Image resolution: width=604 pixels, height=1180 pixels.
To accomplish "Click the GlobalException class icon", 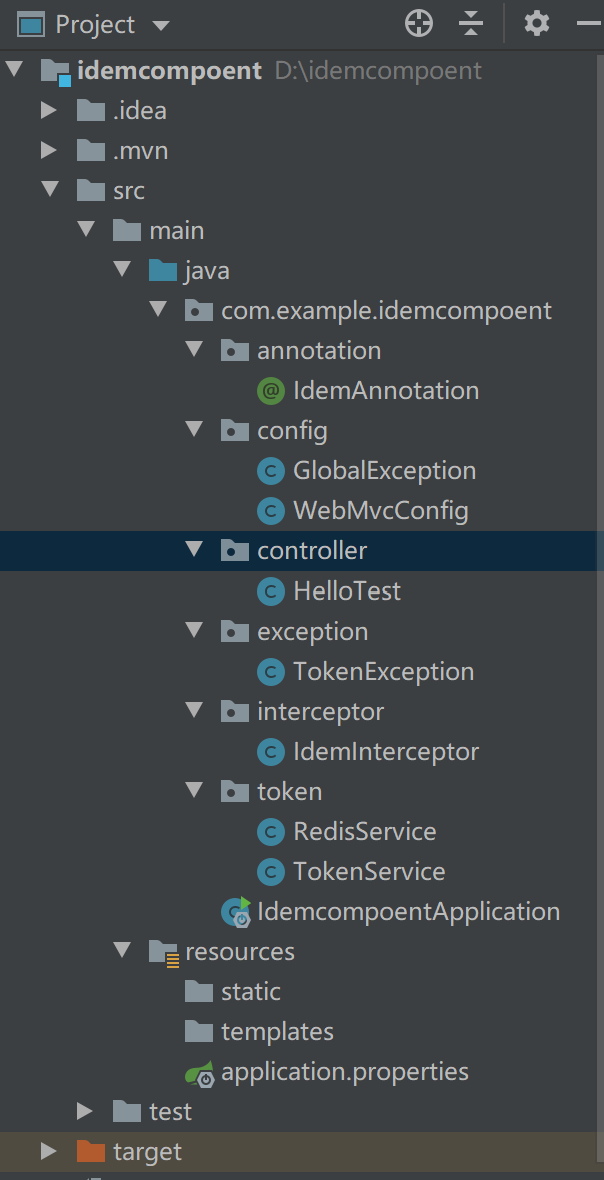I will [x=270, y=471].
